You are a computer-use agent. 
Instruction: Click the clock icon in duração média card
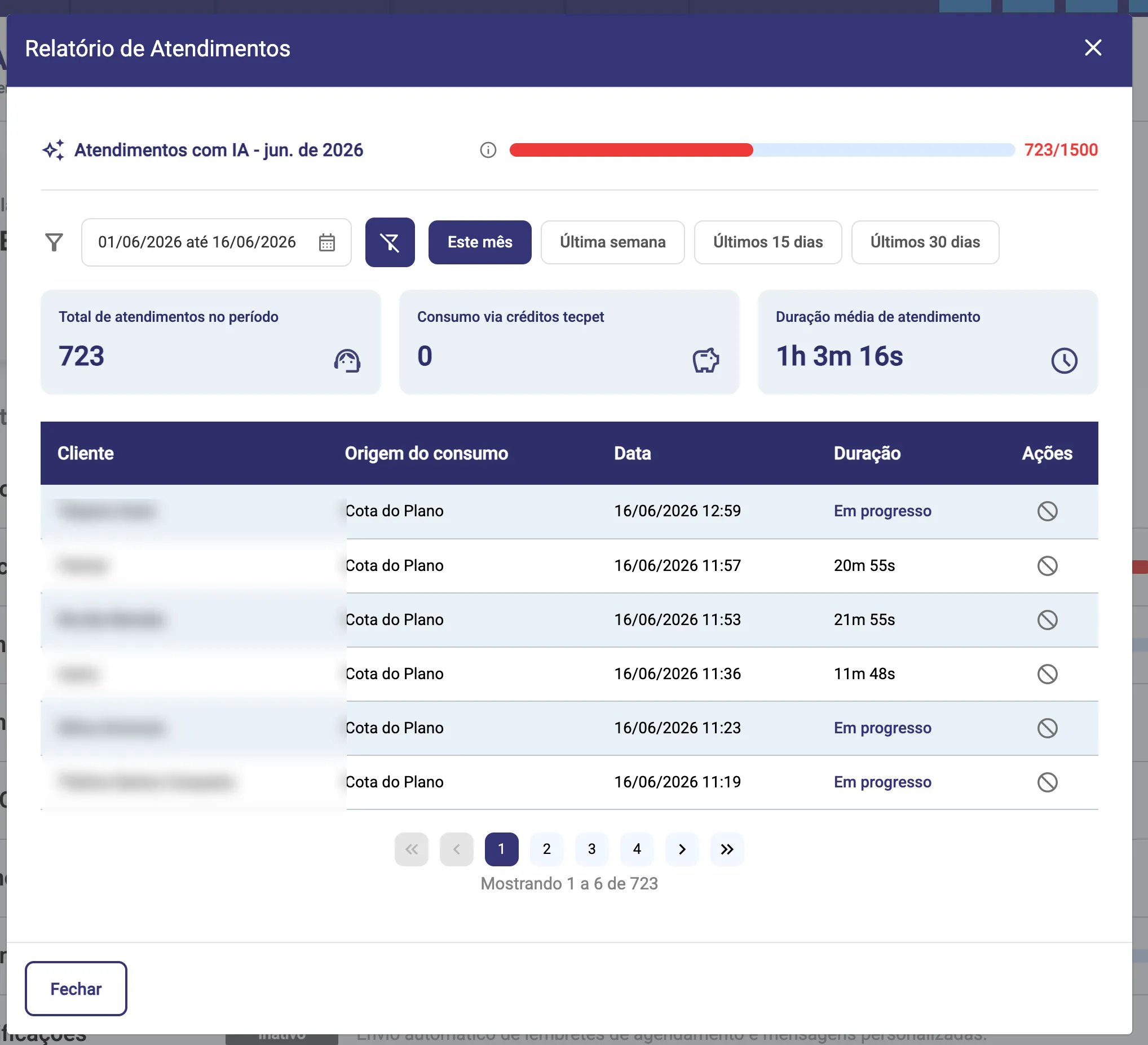click(1064, 361)
